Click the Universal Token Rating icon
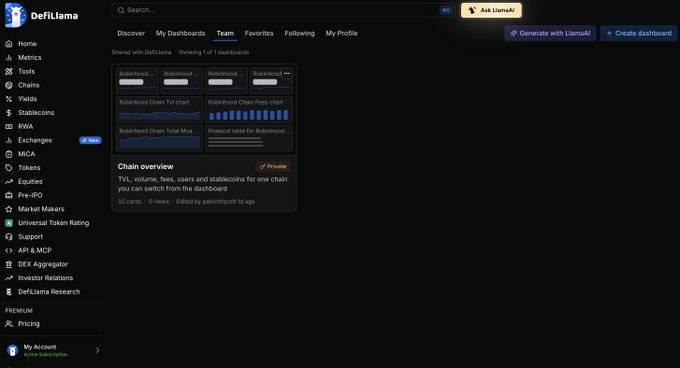This screenshot has height=368, width=680. [x=9, y=223]
